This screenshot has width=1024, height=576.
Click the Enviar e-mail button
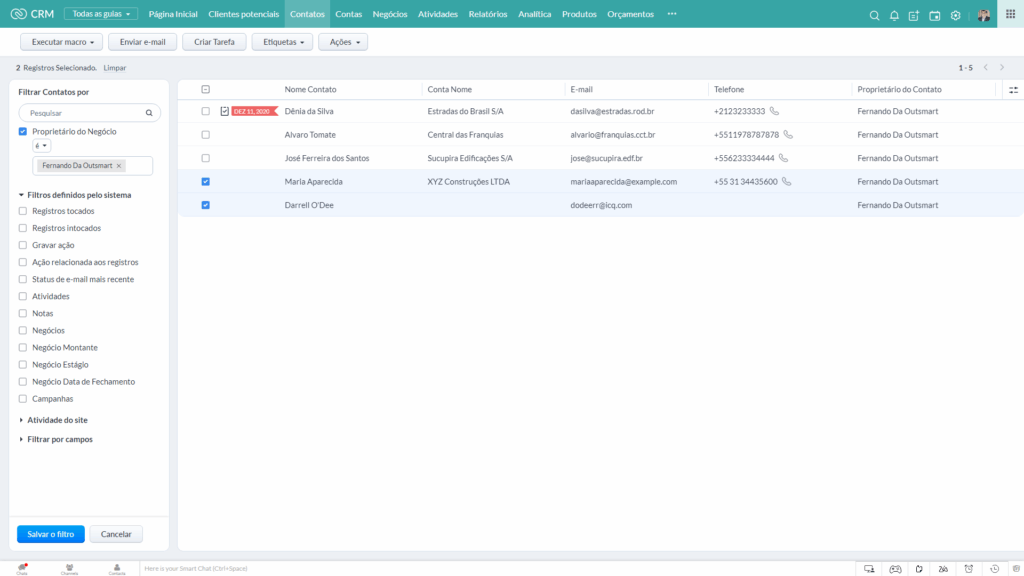[x=142, y=42]
